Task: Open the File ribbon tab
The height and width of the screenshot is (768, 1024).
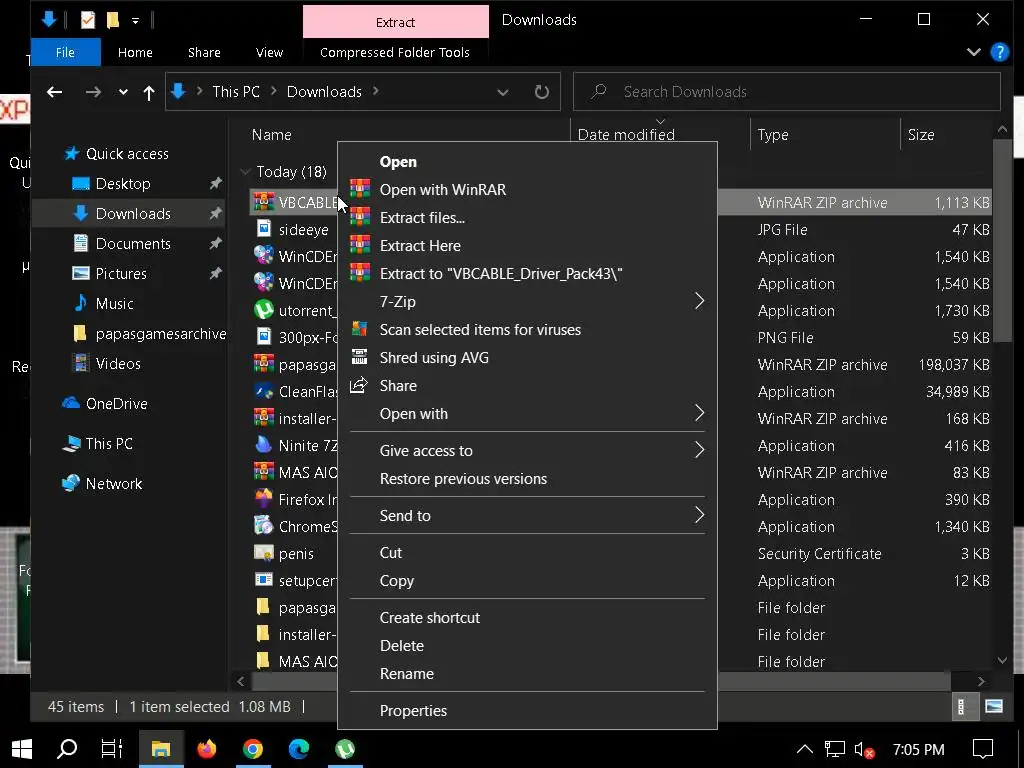Action: 65,52
